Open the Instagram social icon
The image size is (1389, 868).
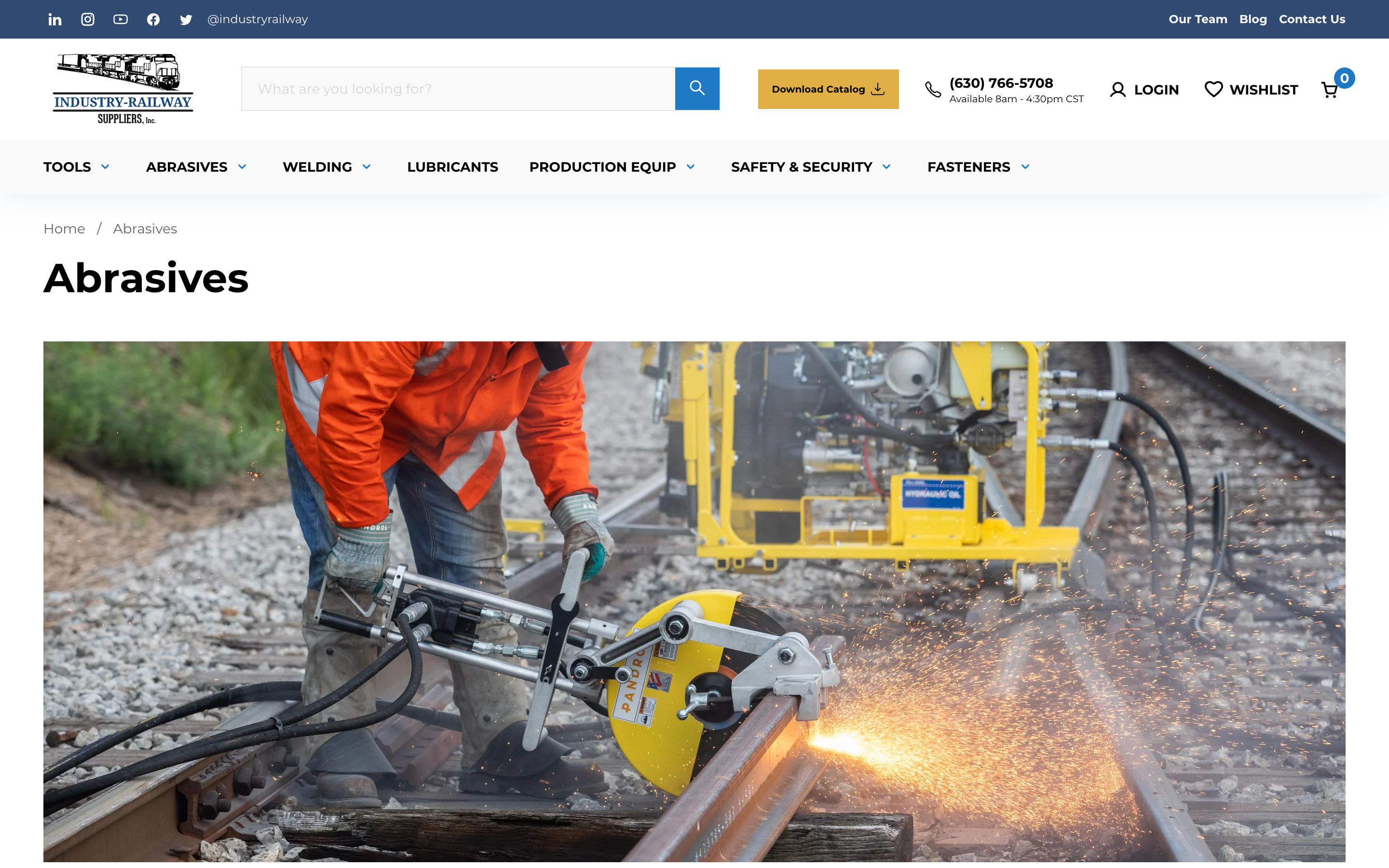coord(87,19)
